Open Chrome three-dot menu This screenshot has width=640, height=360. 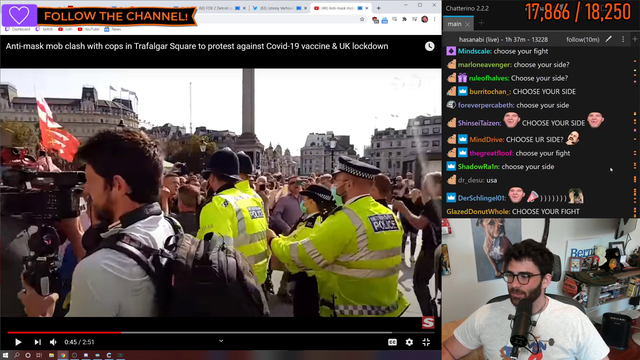point(435,19)
